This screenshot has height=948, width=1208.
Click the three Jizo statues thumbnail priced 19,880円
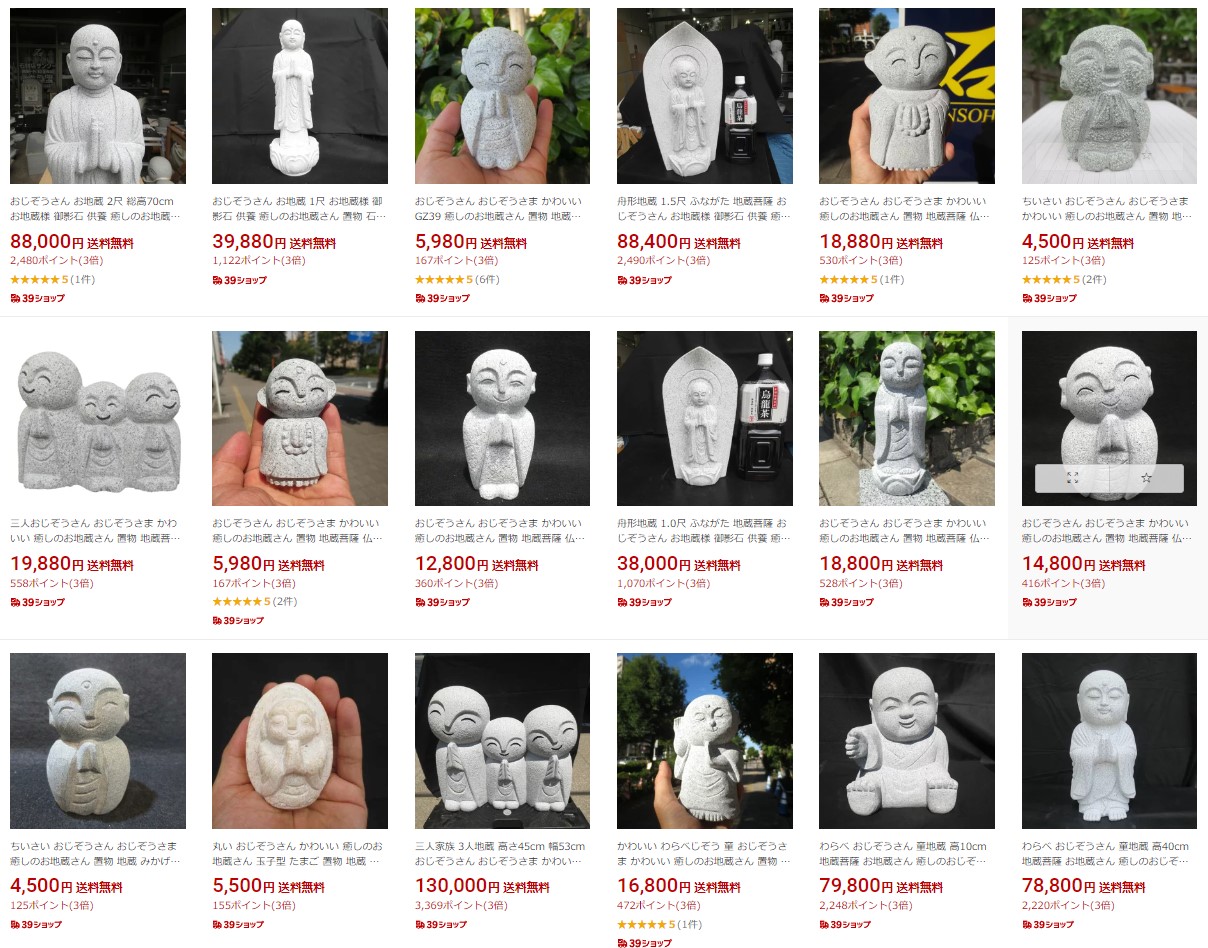coord(98,418)
